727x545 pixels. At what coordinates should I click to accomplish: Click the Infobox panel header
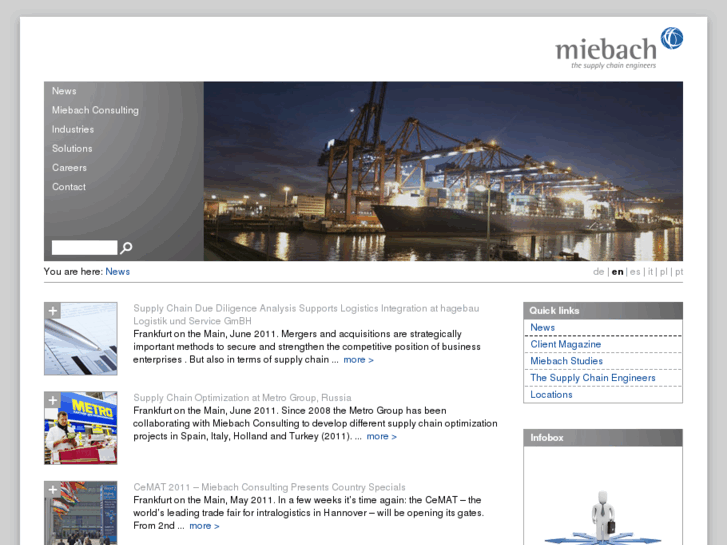click(603, 438)
